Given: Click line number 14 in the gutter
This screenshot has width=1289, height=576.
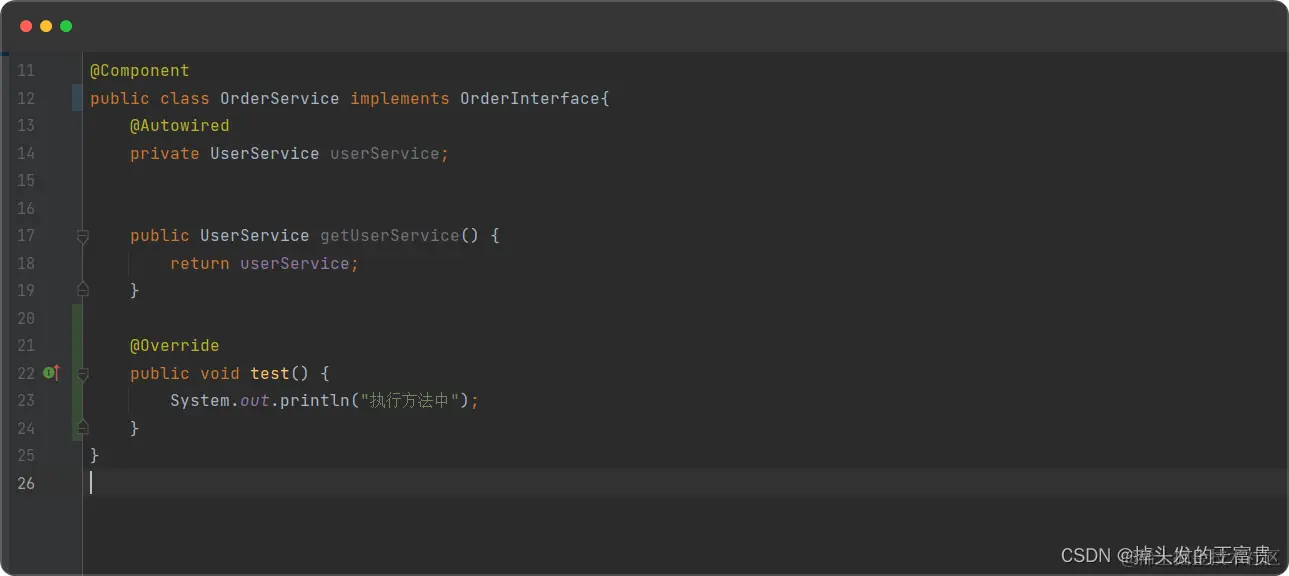Looking at the screenshot, I should (26, 153).
